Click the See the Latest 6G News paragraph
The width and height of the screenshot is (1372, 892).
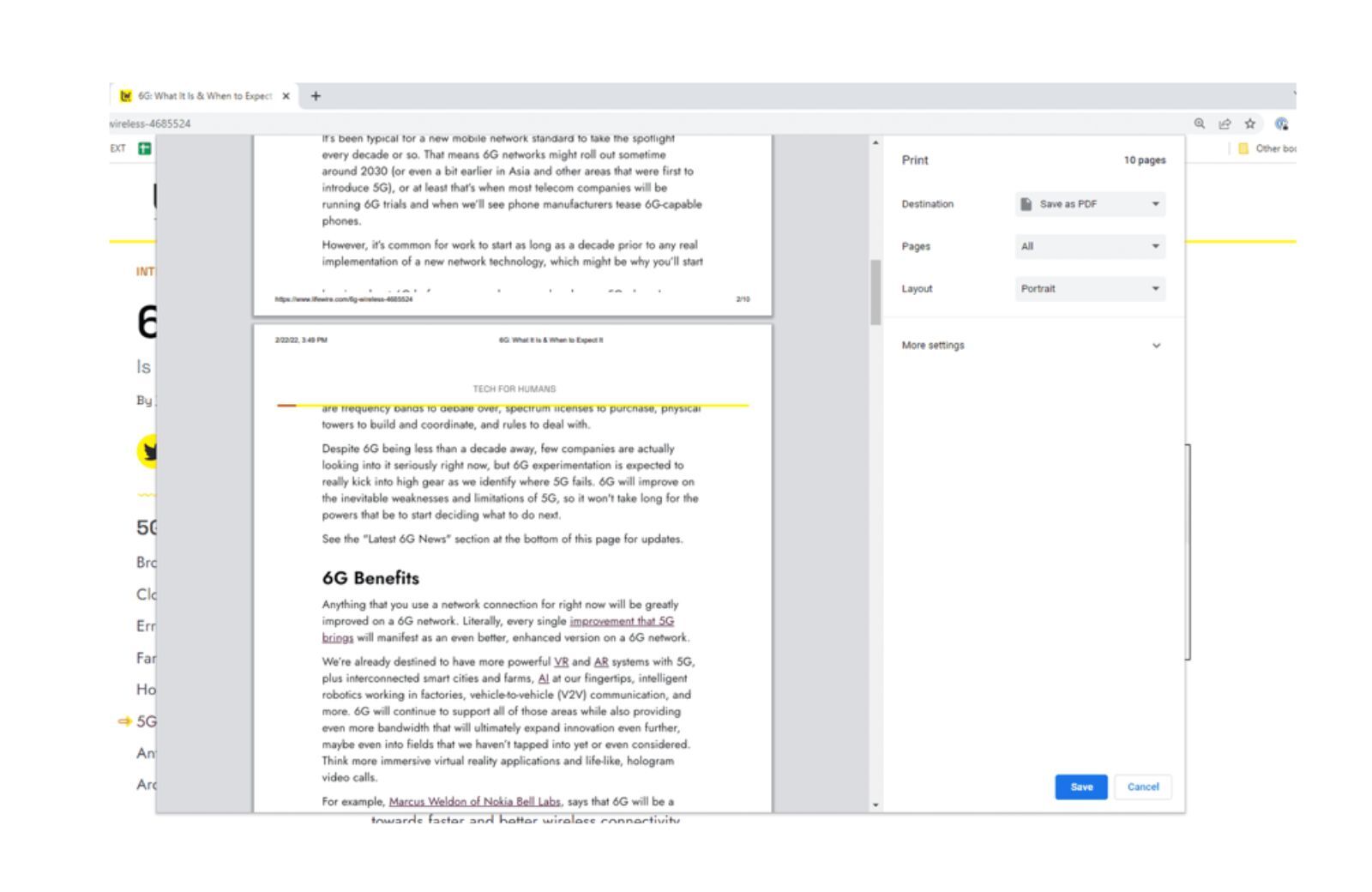[502, 539]
